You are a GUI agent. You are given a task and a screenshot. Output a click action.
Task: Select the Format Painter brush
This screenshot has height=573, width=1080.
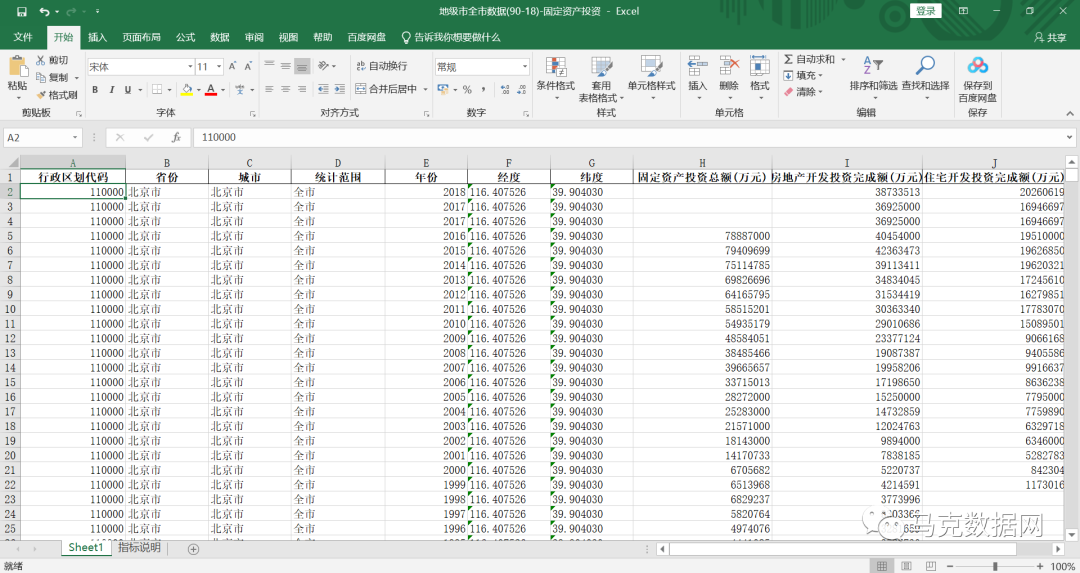pyautogui.click(x=41, y=95)
